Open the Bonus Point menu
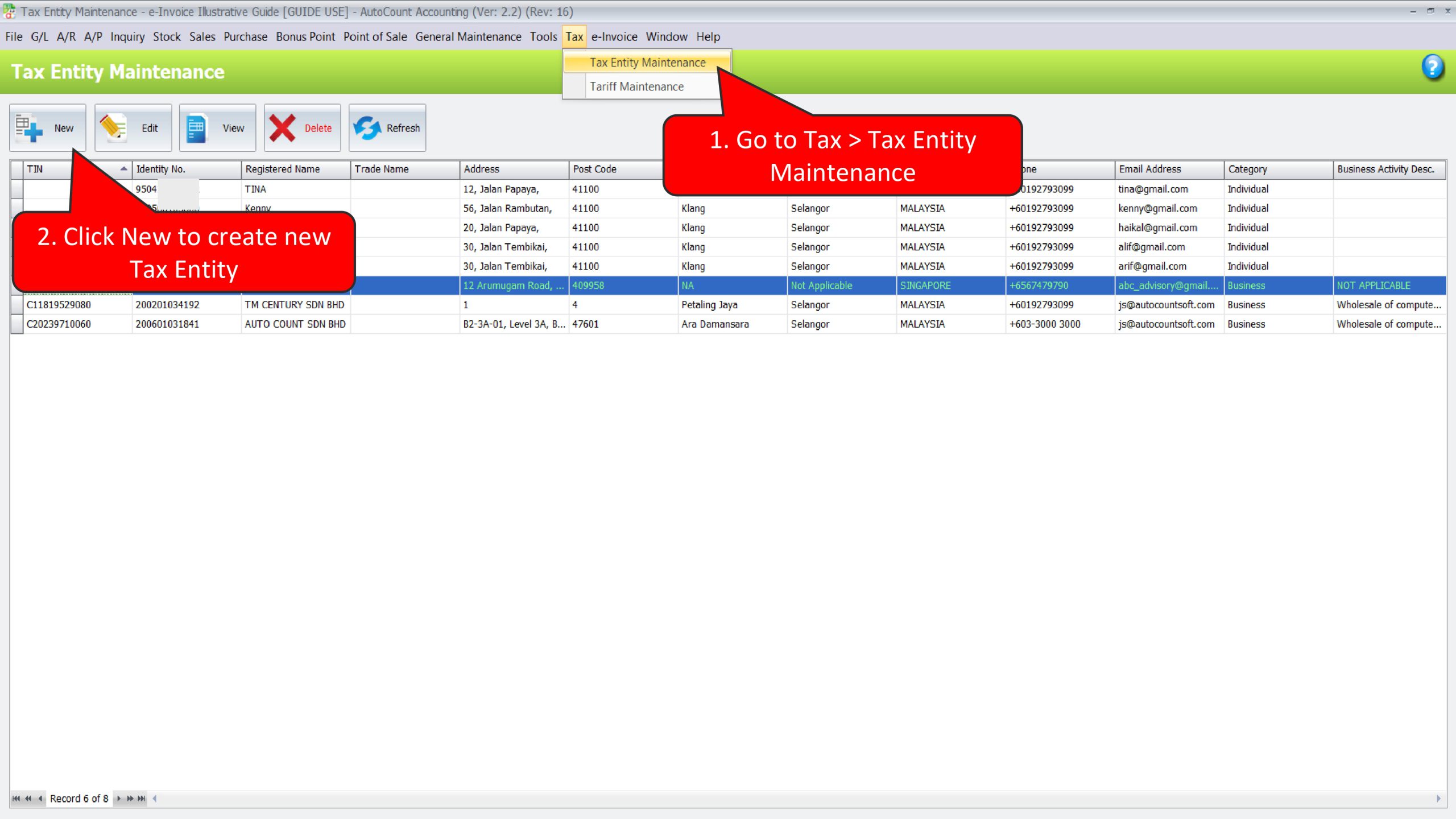The height and width of the screenshot is (819, 1456). point(305,37)
